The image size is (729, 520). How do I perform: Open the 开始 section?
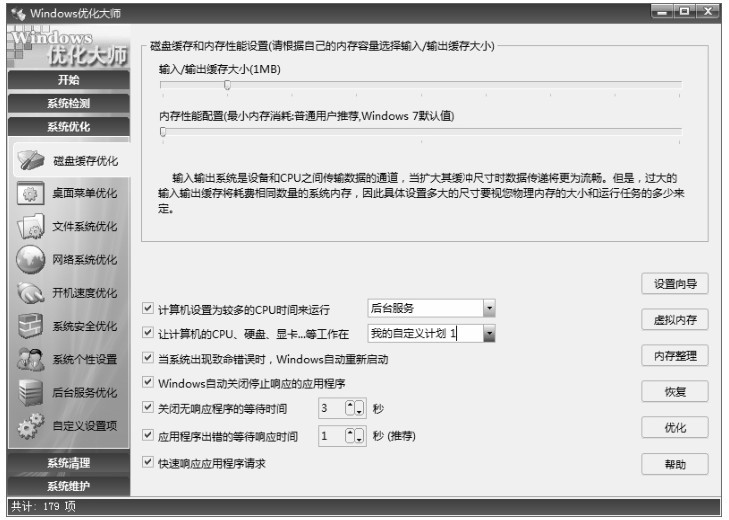[69, 80]
